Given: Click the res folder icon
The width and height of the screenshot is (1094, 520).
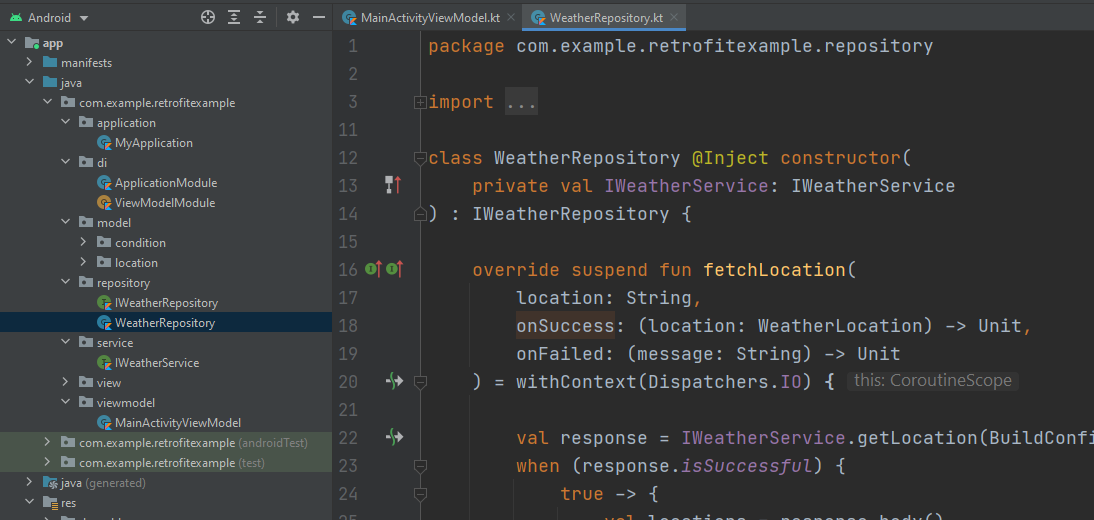Looking at the screenshot, I should [50, 503].
